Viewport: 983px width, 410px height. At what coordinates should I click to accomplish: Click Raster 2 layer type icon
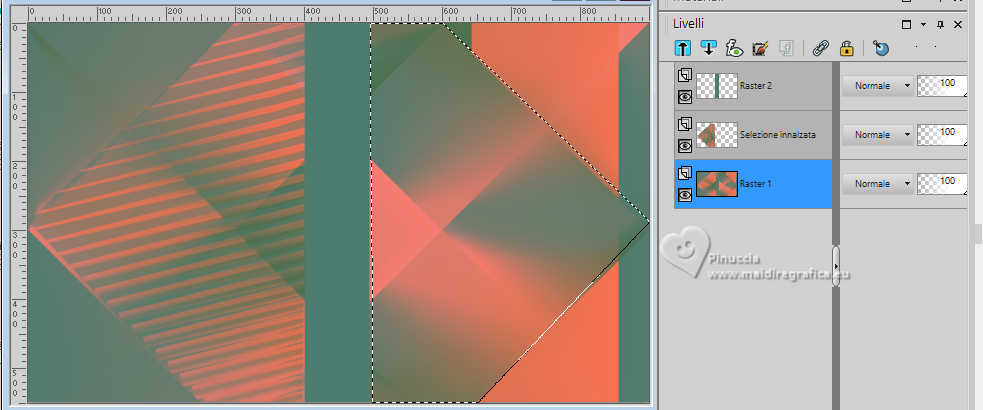(685, 76)
